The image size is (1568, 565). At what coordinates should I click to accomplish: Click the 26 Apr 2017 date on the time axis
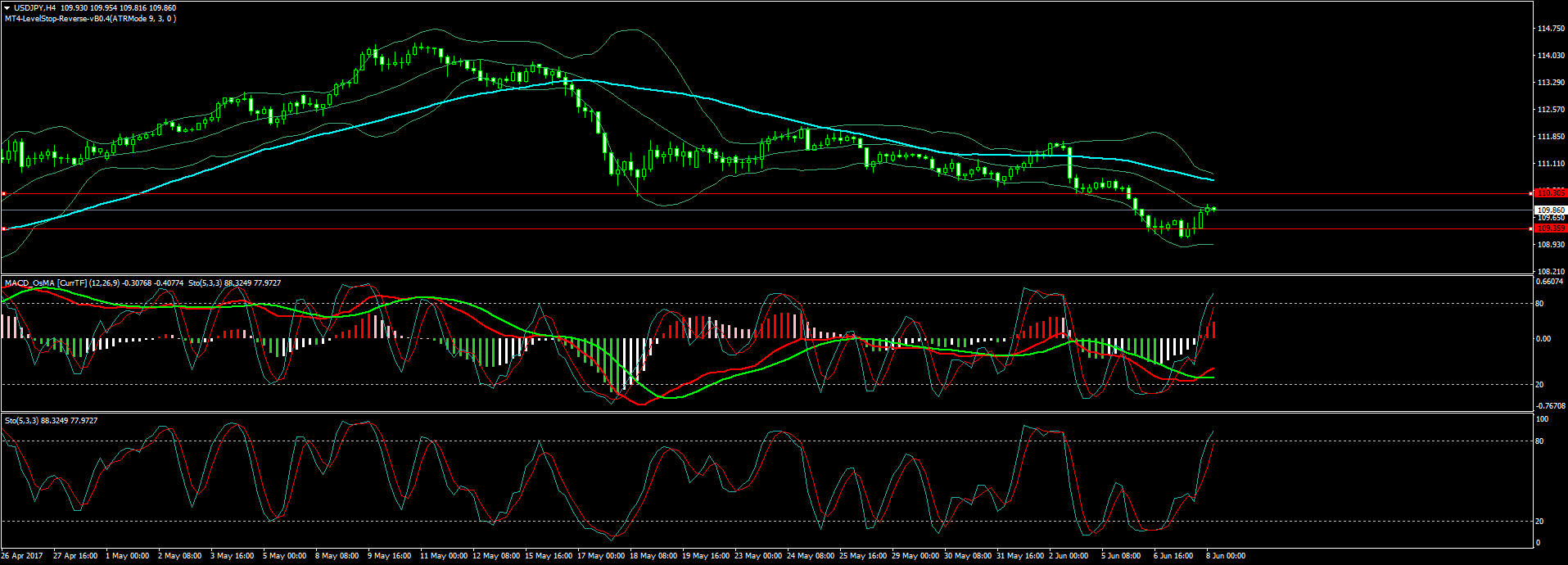point(22,556)
